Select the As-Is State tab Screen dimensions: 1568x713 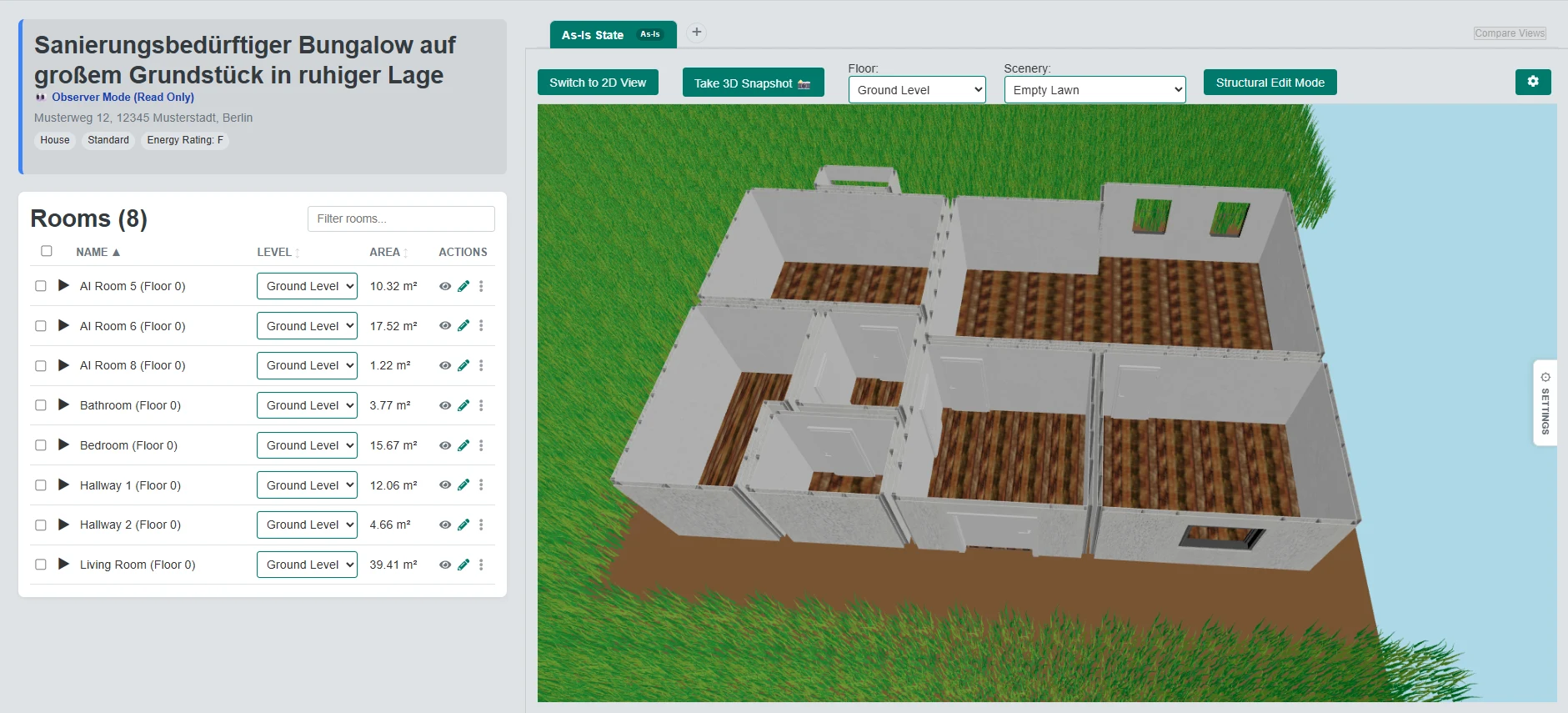coord(613,35)
